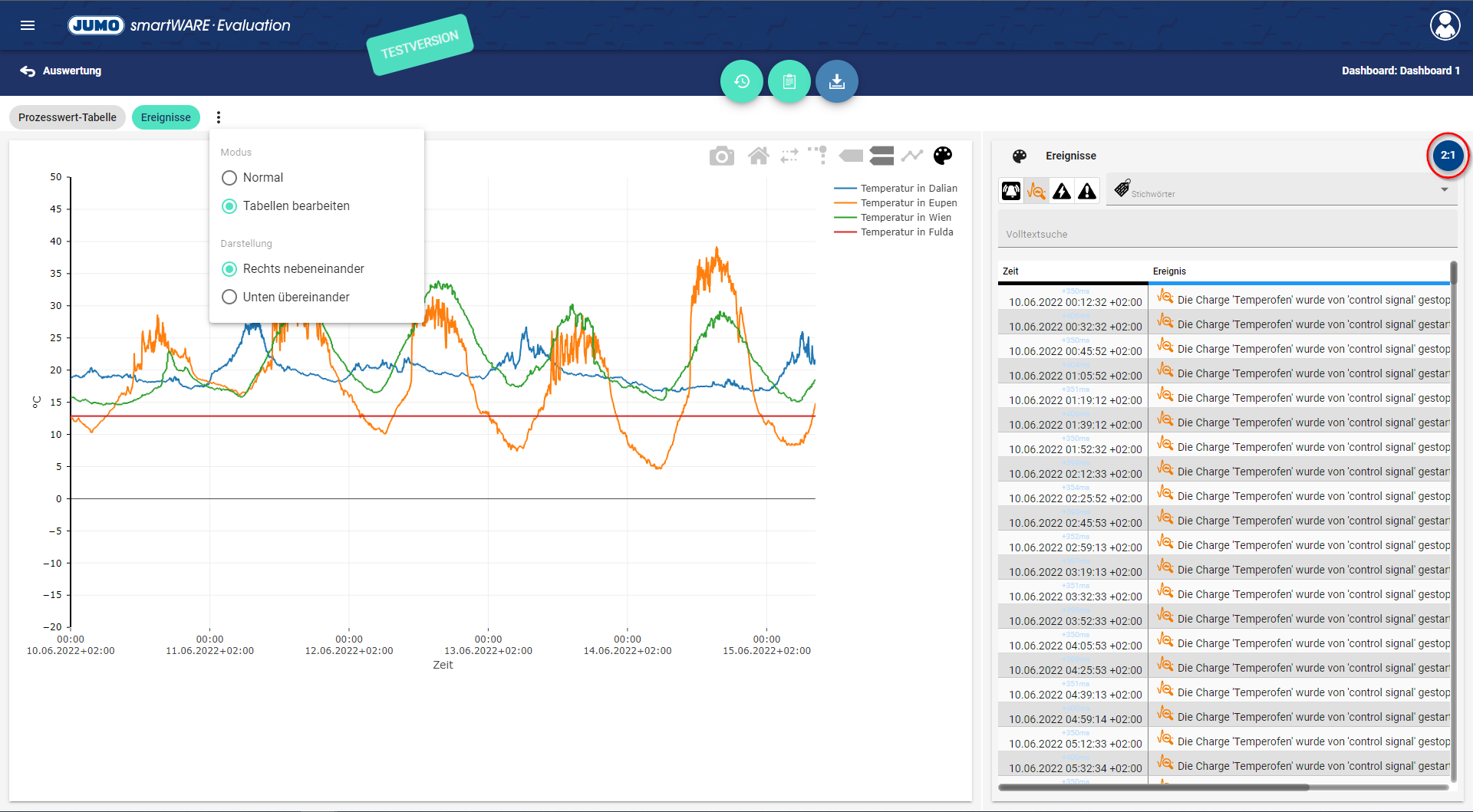
Task: Open chart color palette icon
Action: [x=943, y=156]
